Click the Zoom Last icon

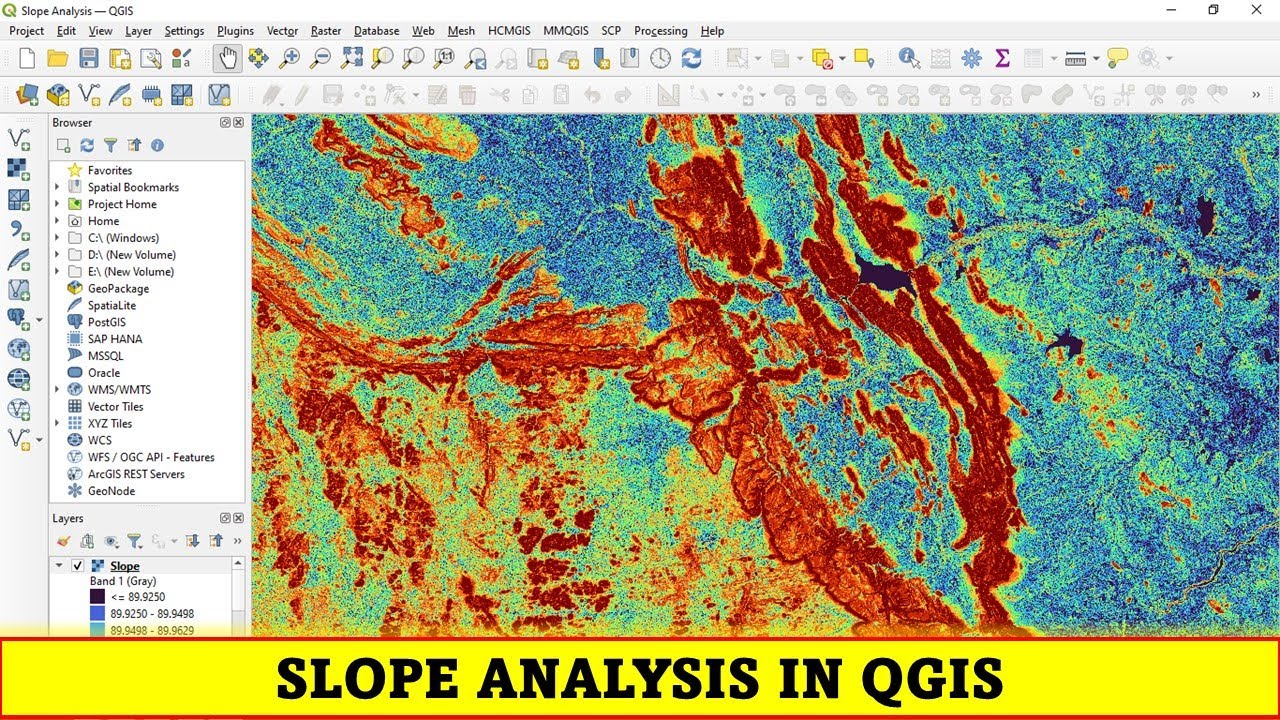pos(475,58)
